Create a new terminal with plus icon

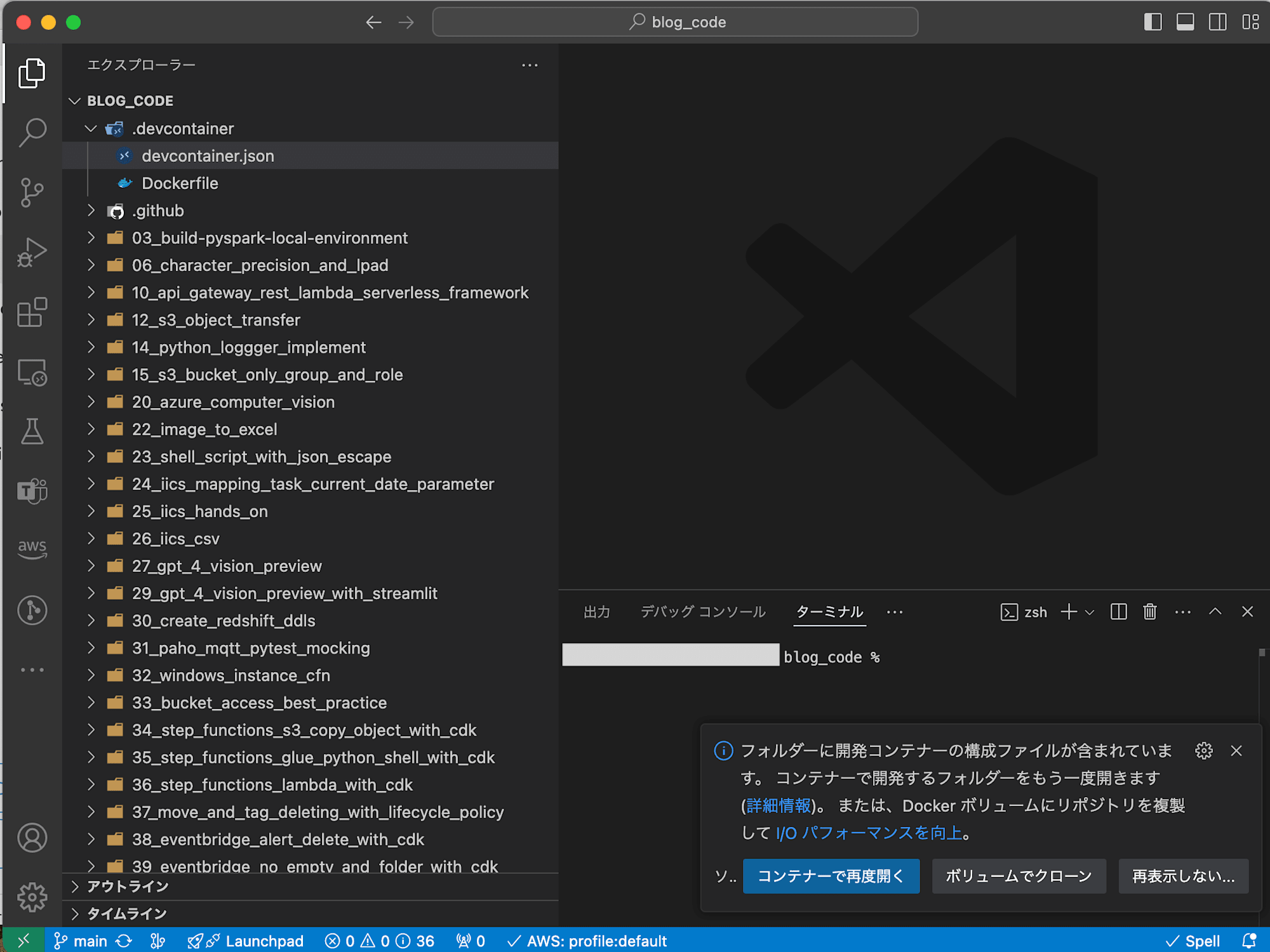click(x=1069, y=612)
